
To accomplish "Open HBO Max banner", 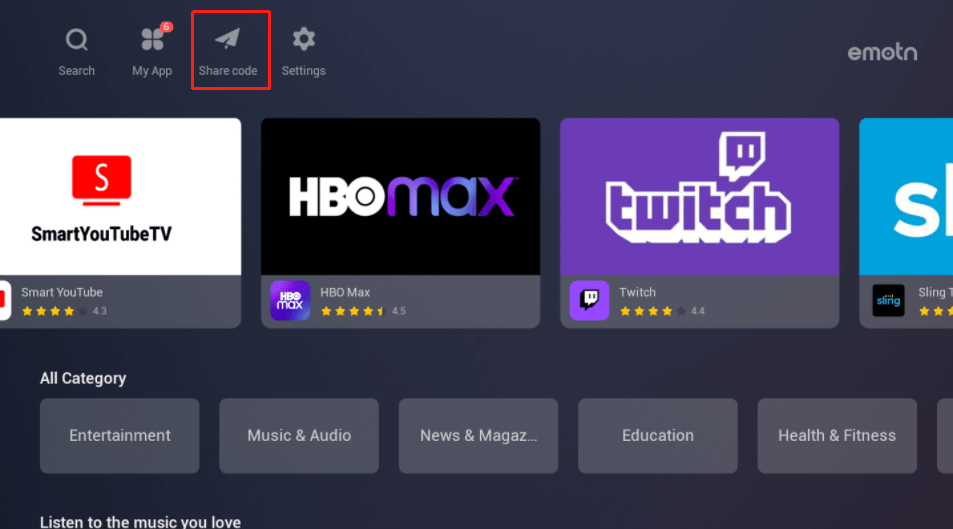I will pos(401,196).
